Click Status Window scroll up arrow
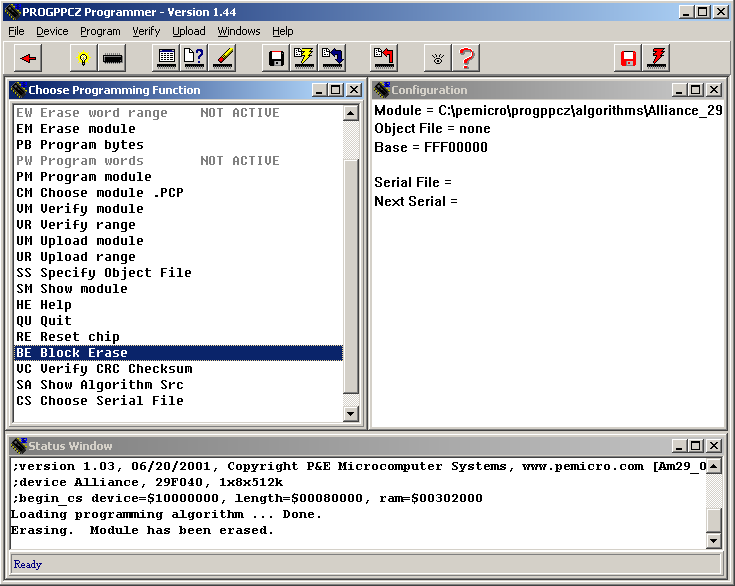 click(713, 466)
